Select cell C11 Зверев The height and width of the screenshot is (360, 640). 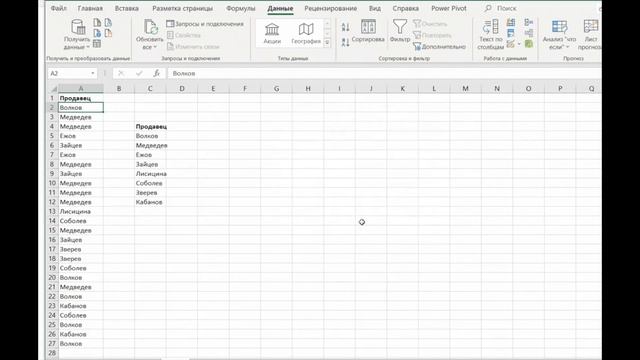coord(150,193)
